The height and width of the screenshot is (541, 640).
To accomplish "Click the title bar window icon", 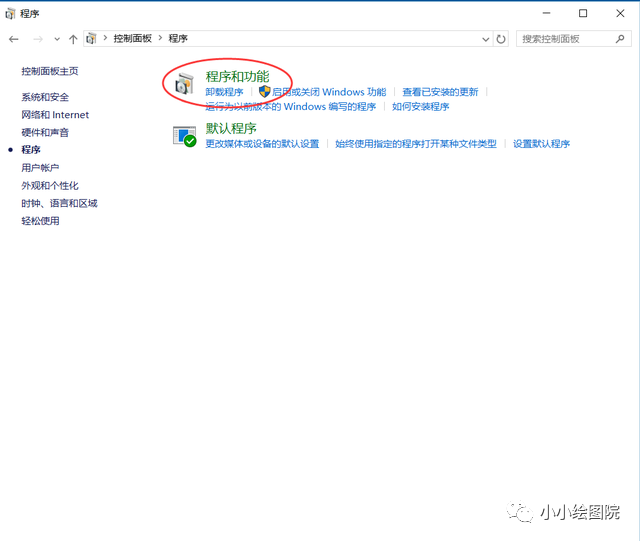I will point(10,14).
